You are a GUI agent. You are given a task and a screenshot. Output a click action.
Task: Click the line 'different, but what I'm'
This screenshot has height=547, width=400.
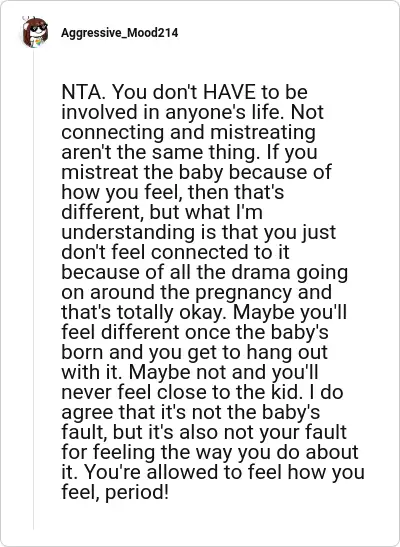162,212
